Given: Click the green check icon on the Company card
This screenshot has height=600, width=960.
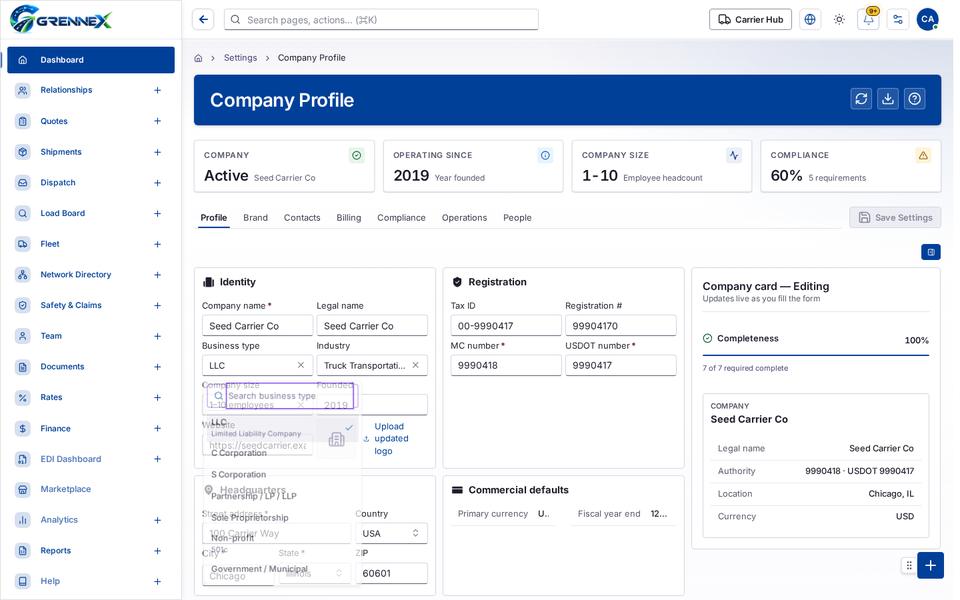Looking at the screenshot, I should click(356, 156).
